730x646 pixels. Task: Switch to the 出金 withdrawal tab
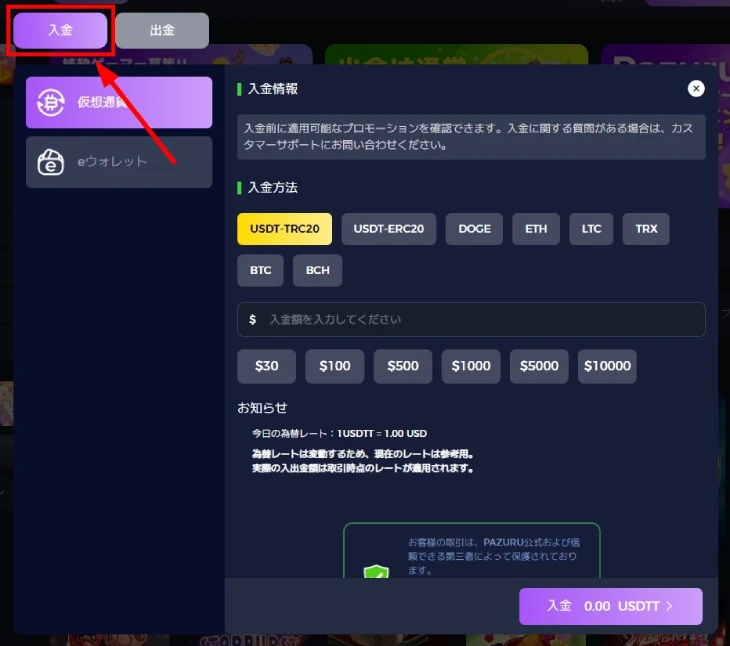pos(162,30)
